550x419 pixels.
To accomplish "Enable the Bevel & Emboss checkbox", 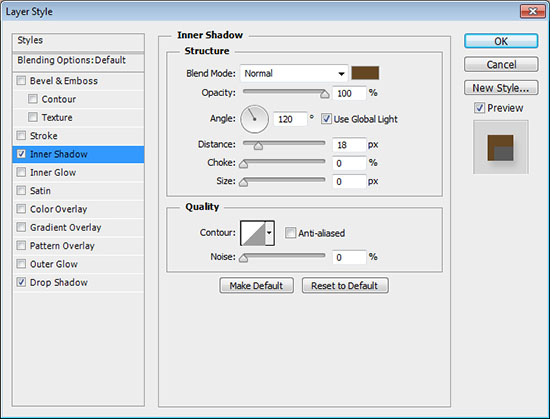I will click(21, 81).
